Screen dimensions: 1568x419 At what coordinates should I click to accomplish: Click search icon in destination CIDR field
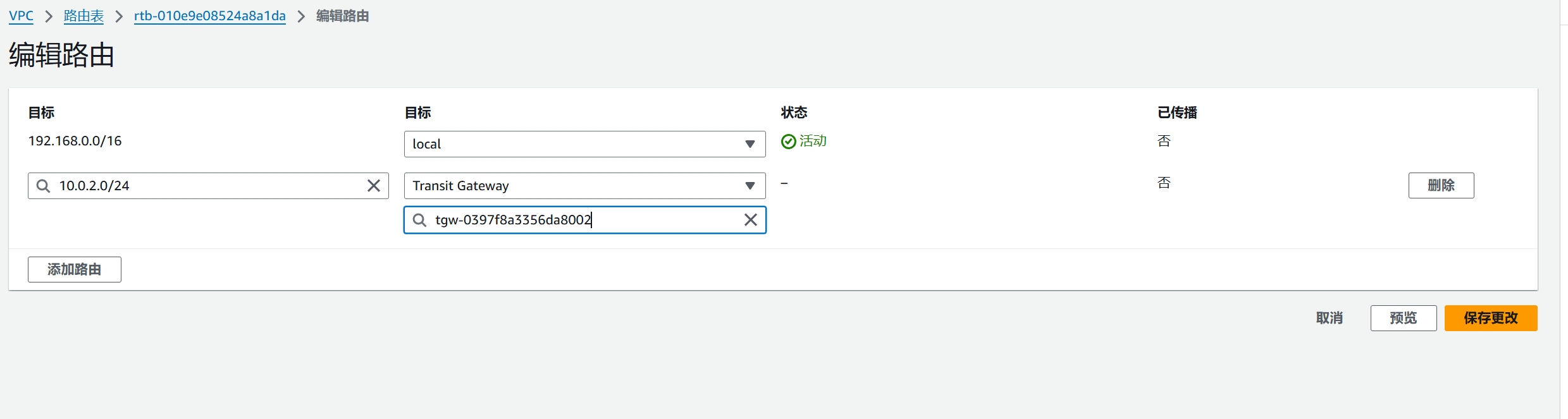43,186
